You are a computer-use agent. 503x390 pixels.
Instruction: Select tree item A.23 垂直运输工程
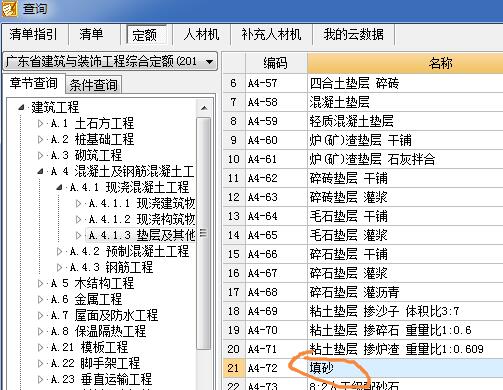(x=101, y=379)
